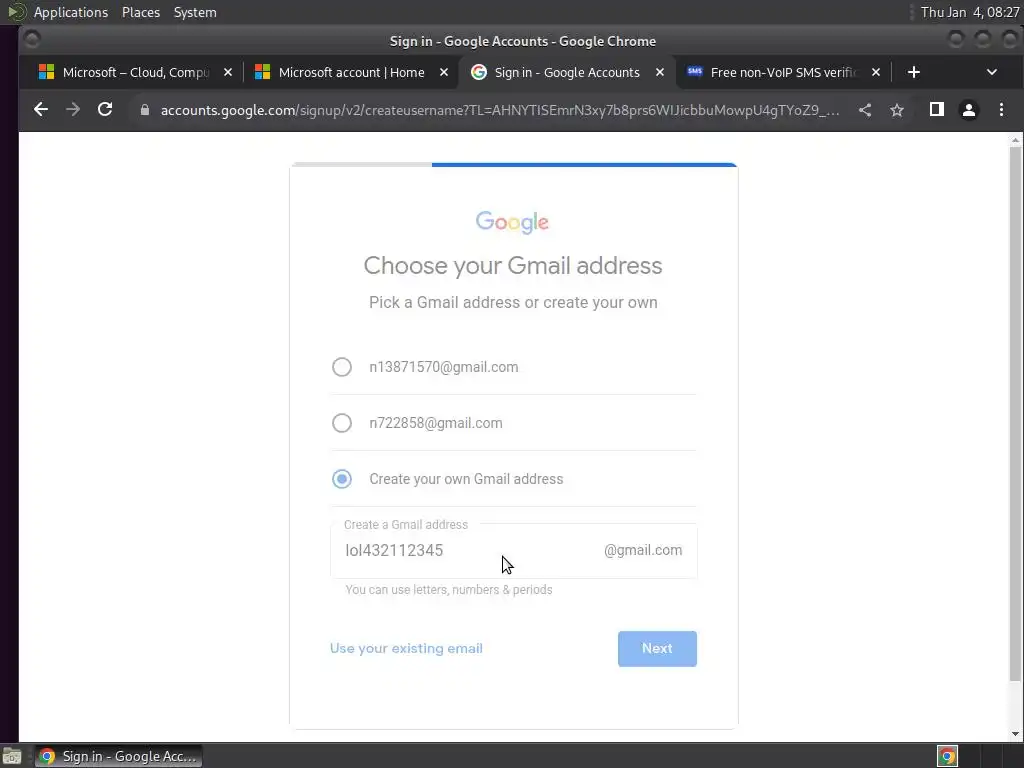Switch to Free non-VoIP SMS tab
This screenshot has height=768, width=1024.
coord(784,72)
